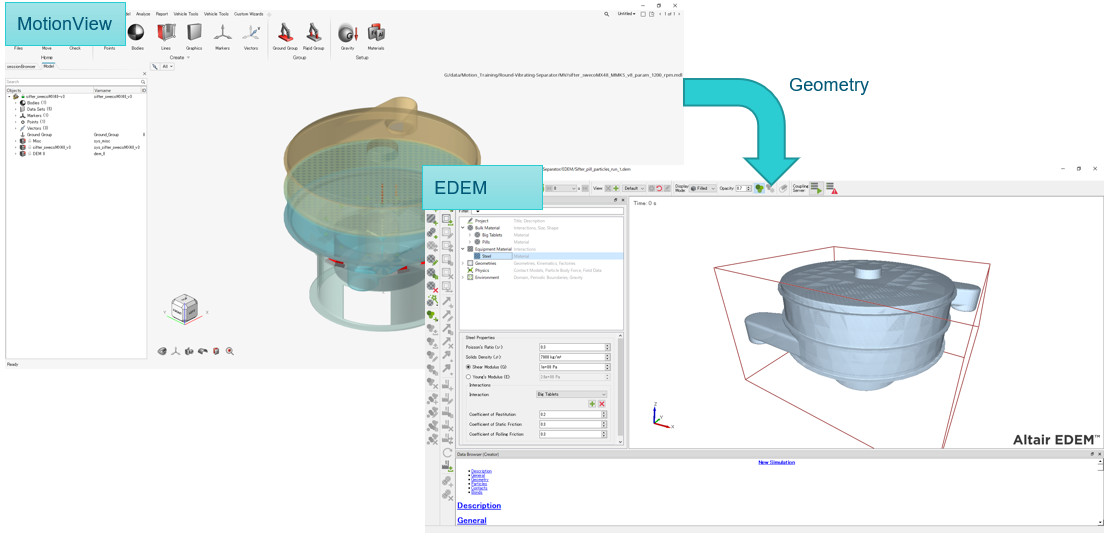This screenshot has height=538, width=1110.
Task: Switch to the Model browser tab
Action: [x=48, y=66]
